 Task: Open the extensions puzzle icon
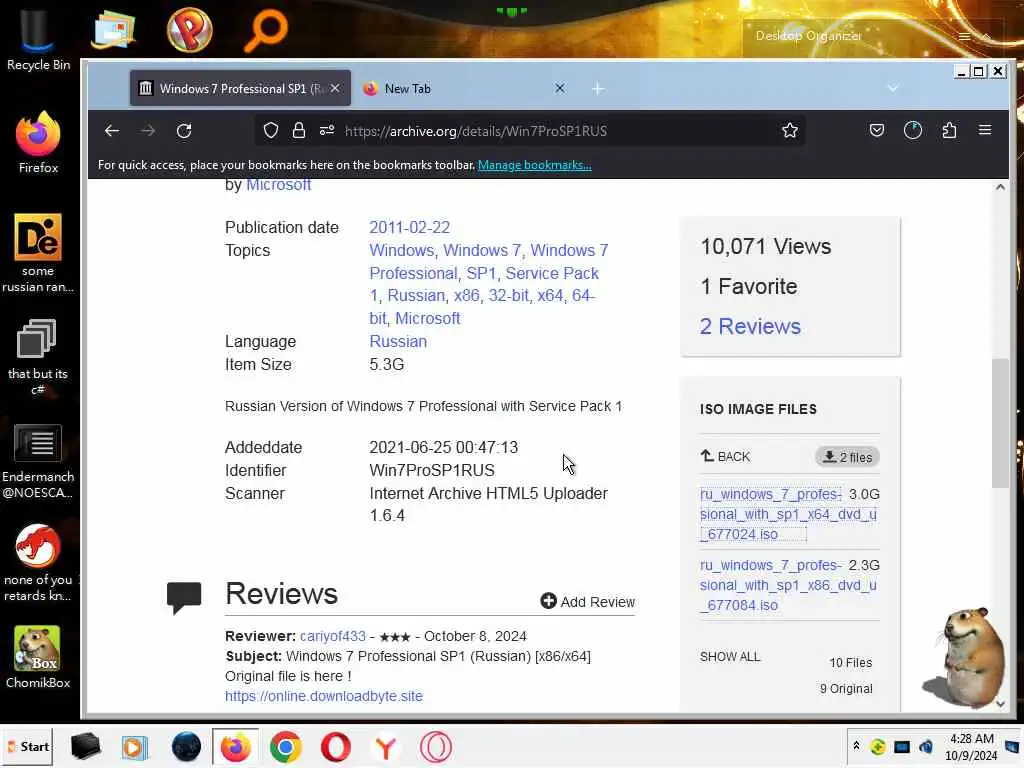click(x=949, y=131)
